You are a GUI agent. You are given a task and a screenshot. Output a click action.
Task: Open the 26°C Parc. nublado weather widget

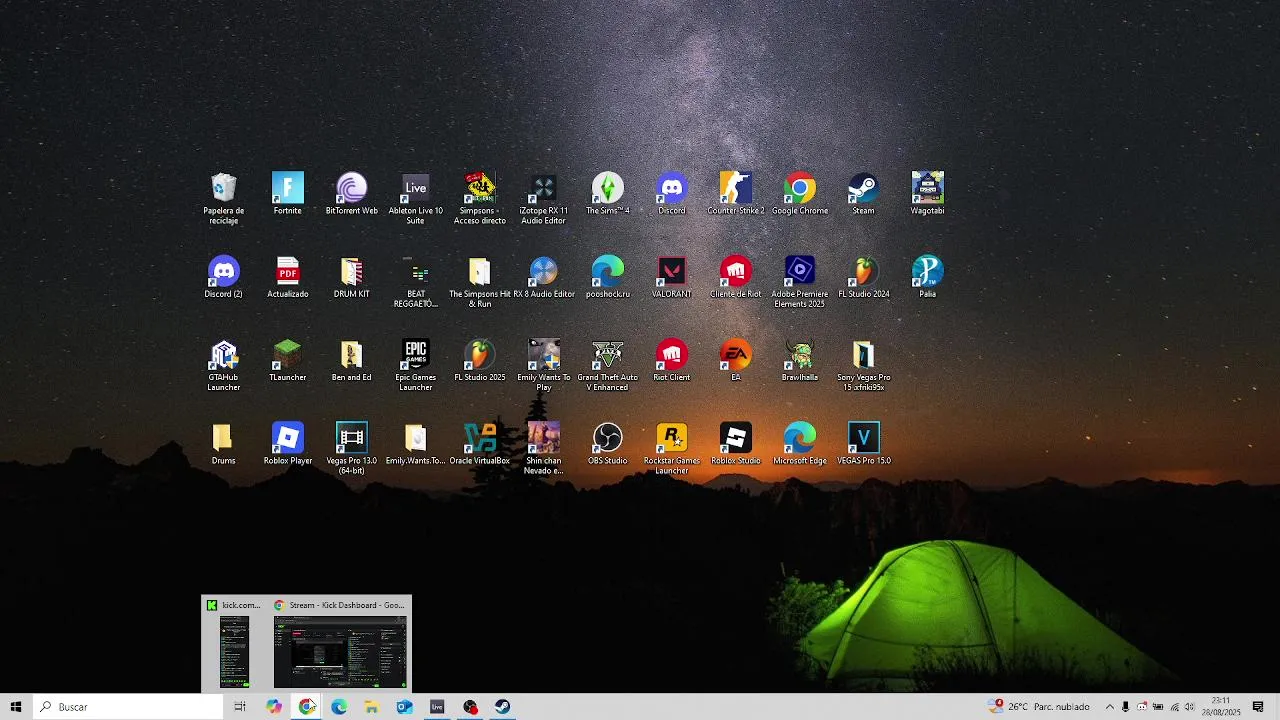coord(1039,707)
